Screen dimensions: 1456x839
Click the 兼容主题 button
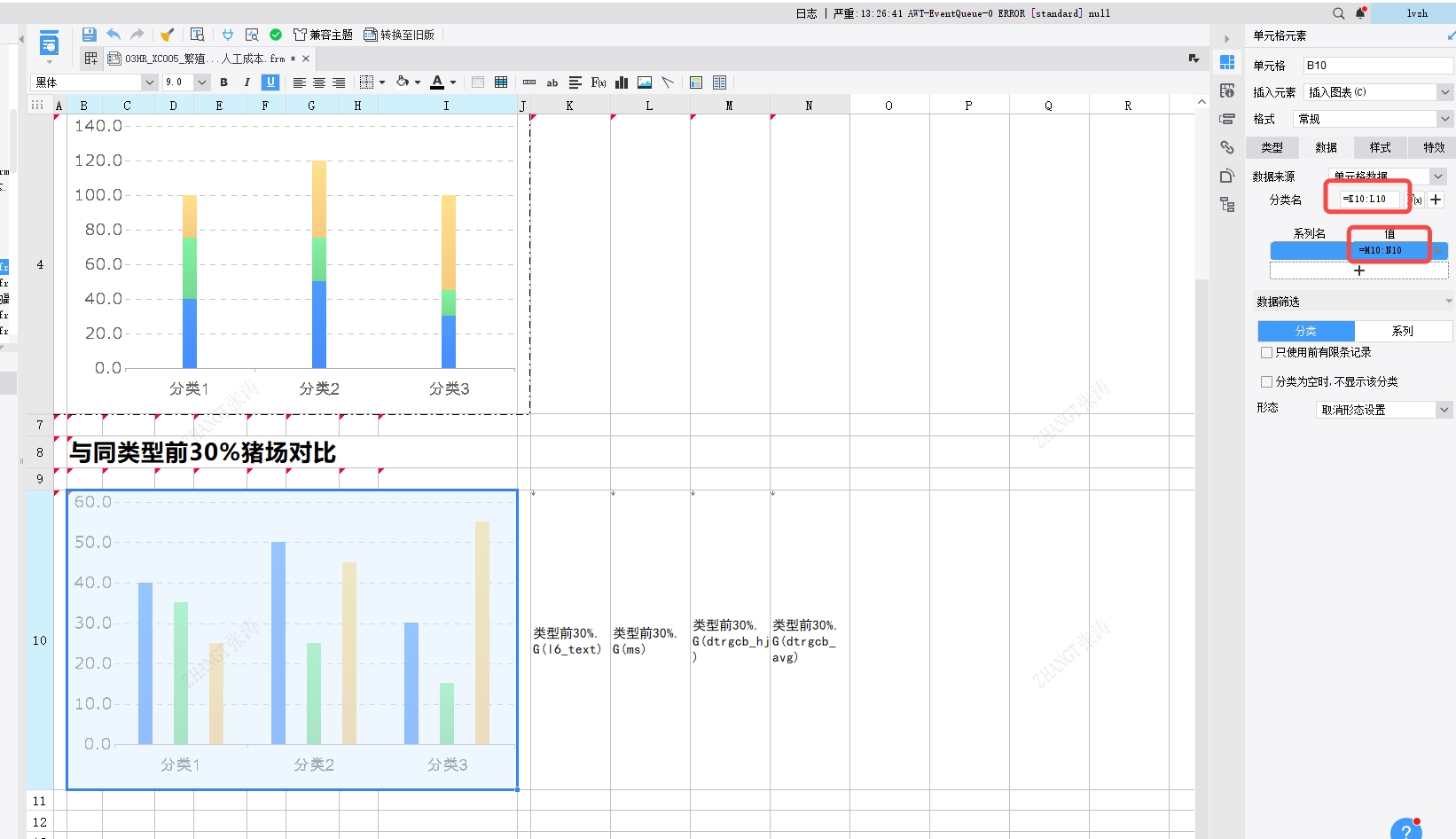(323, 35)
